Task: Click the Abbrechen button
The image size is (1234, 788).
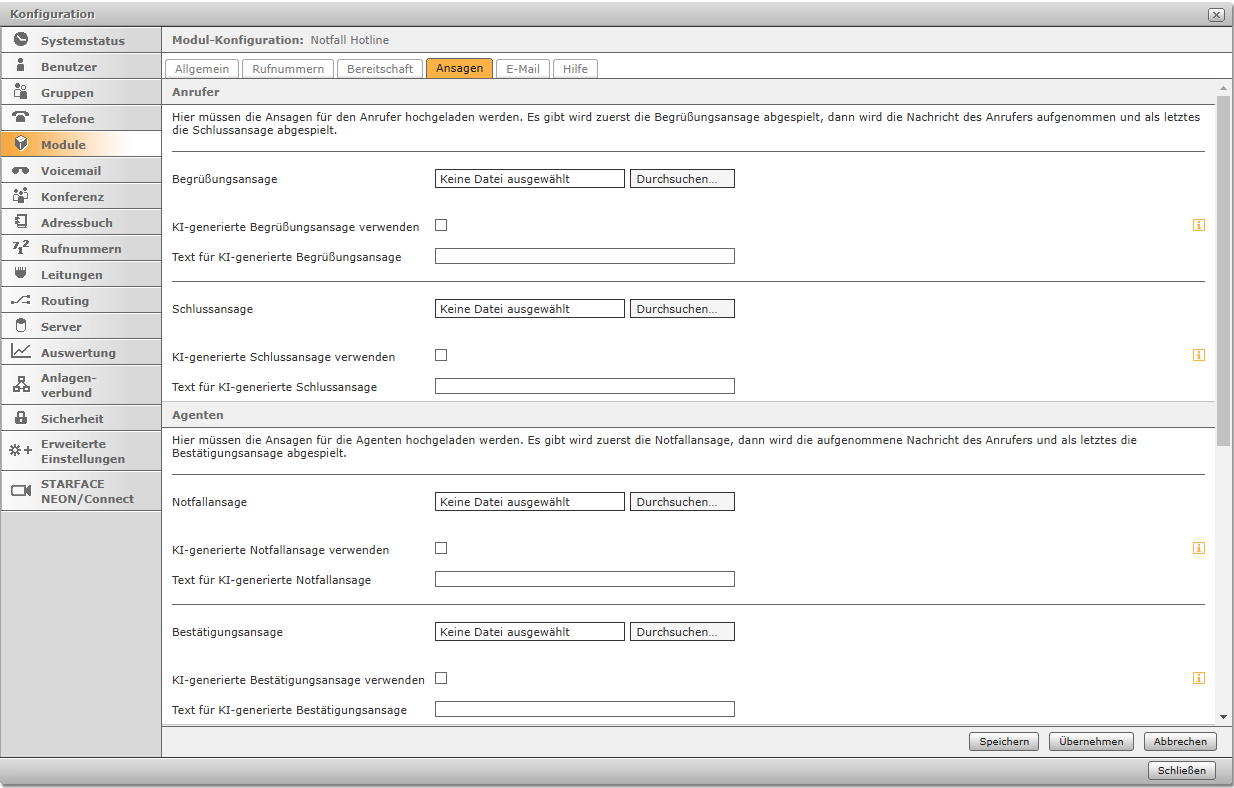Action: (1180, 742)
